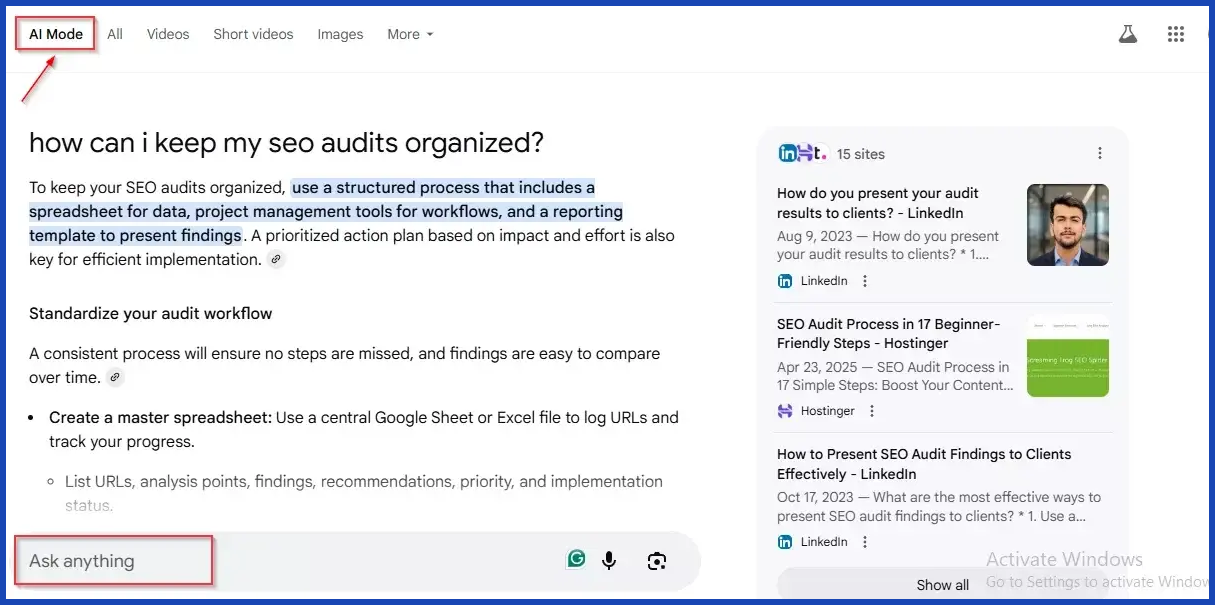Viewport: 1215px width, 605px height.
Task: Click the 'Standardize your audit workflow' heading
Action: [151, 313]
